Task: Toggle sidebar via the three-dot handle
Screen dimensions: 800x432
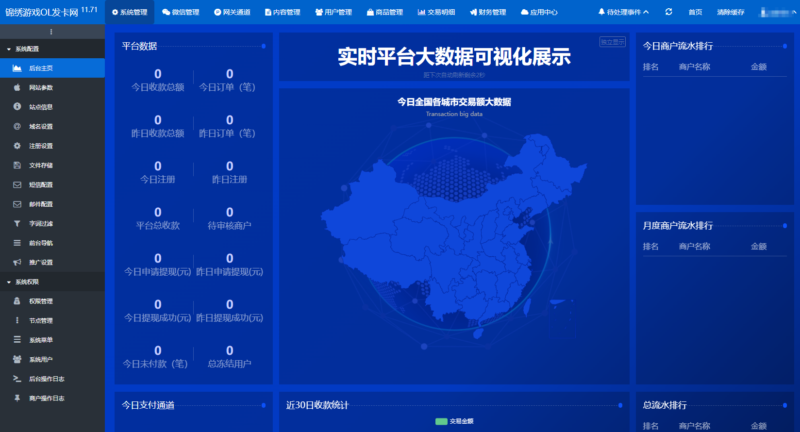Action: coord(51,32)
